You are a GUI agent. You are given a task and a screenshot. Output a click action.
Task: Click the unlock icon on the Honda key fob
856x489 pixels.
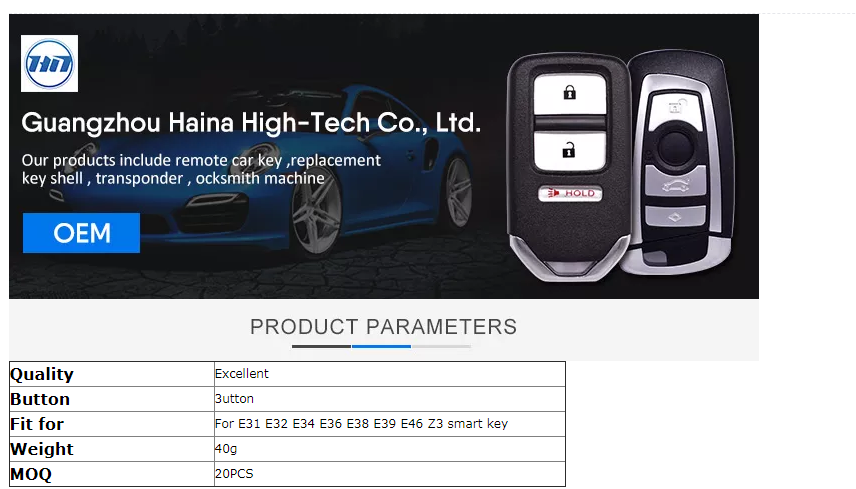(x=569, y=150)
